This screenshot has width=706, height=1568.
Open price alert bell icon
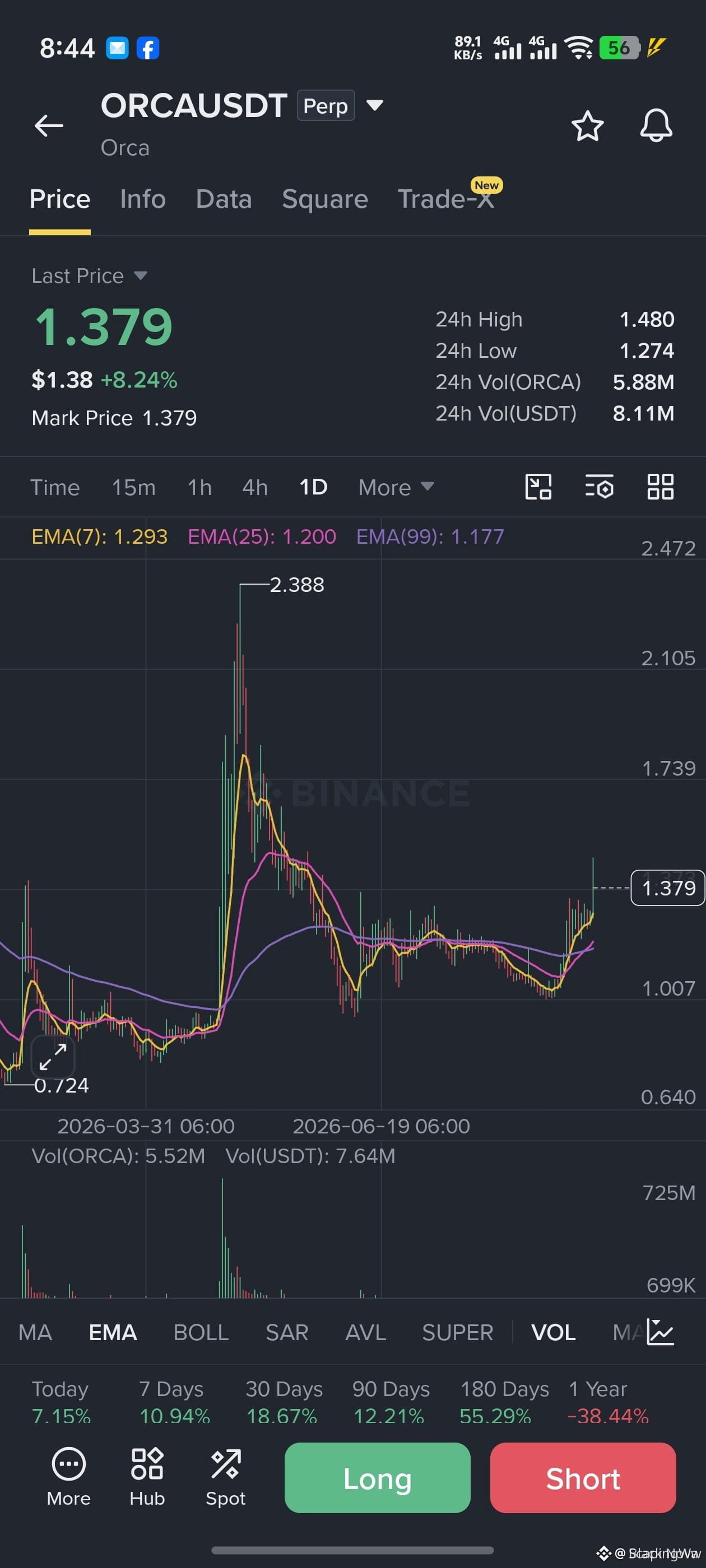(x=656, y=126)
